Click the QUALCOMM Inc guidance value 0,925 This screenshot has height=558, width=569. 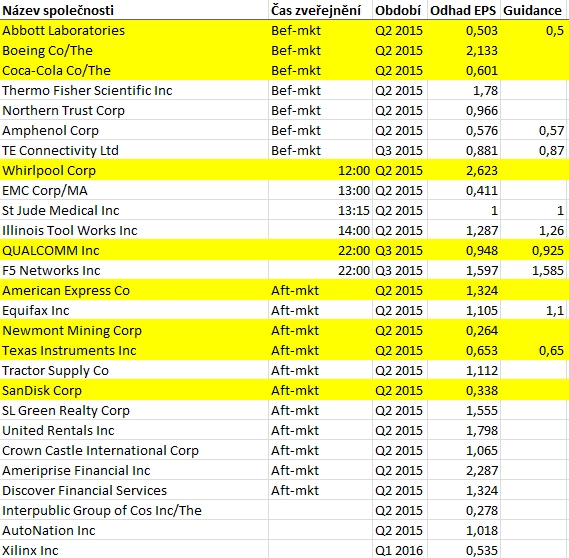point(534,250)
